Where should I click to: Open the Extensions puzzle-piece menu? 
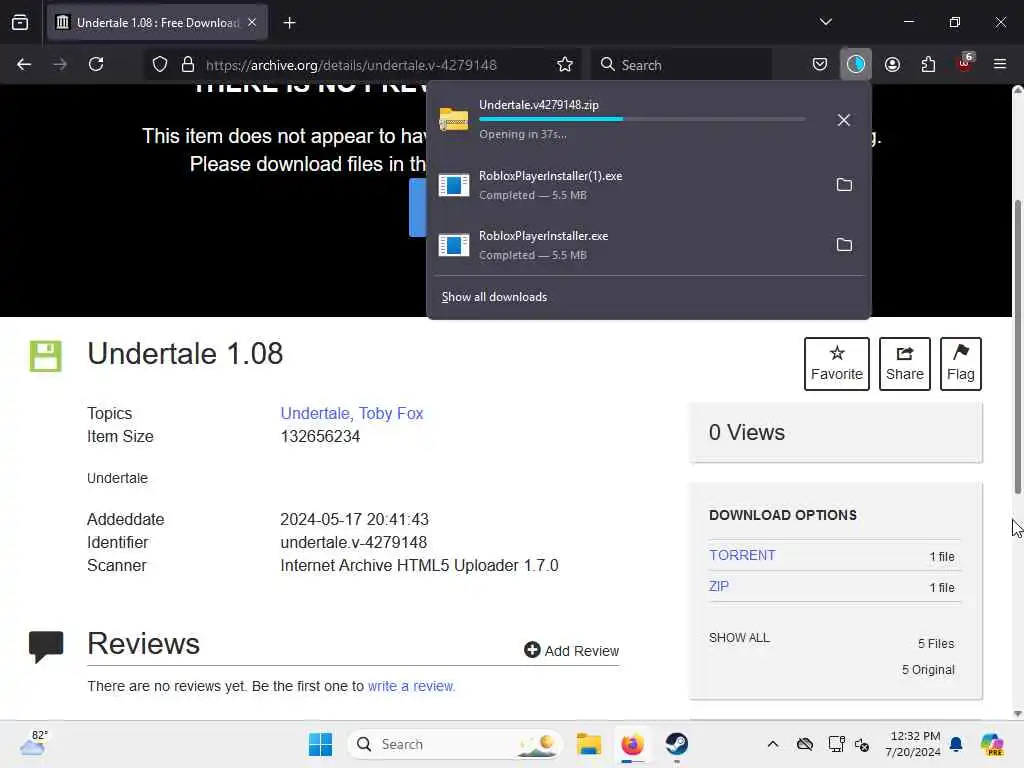[928, 64]
